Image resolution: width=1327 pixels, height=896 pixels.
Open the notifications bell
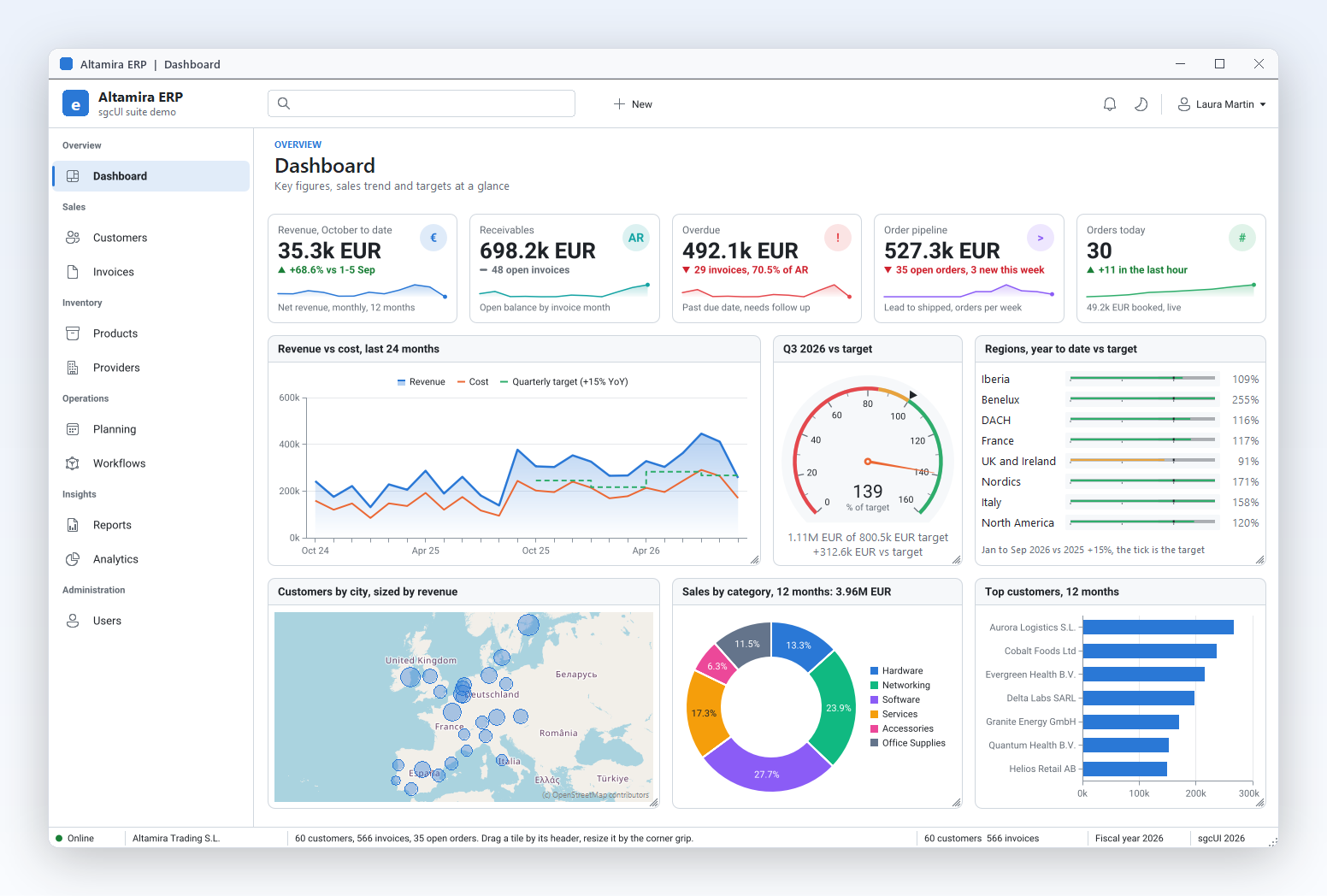tap(1110, 104)
